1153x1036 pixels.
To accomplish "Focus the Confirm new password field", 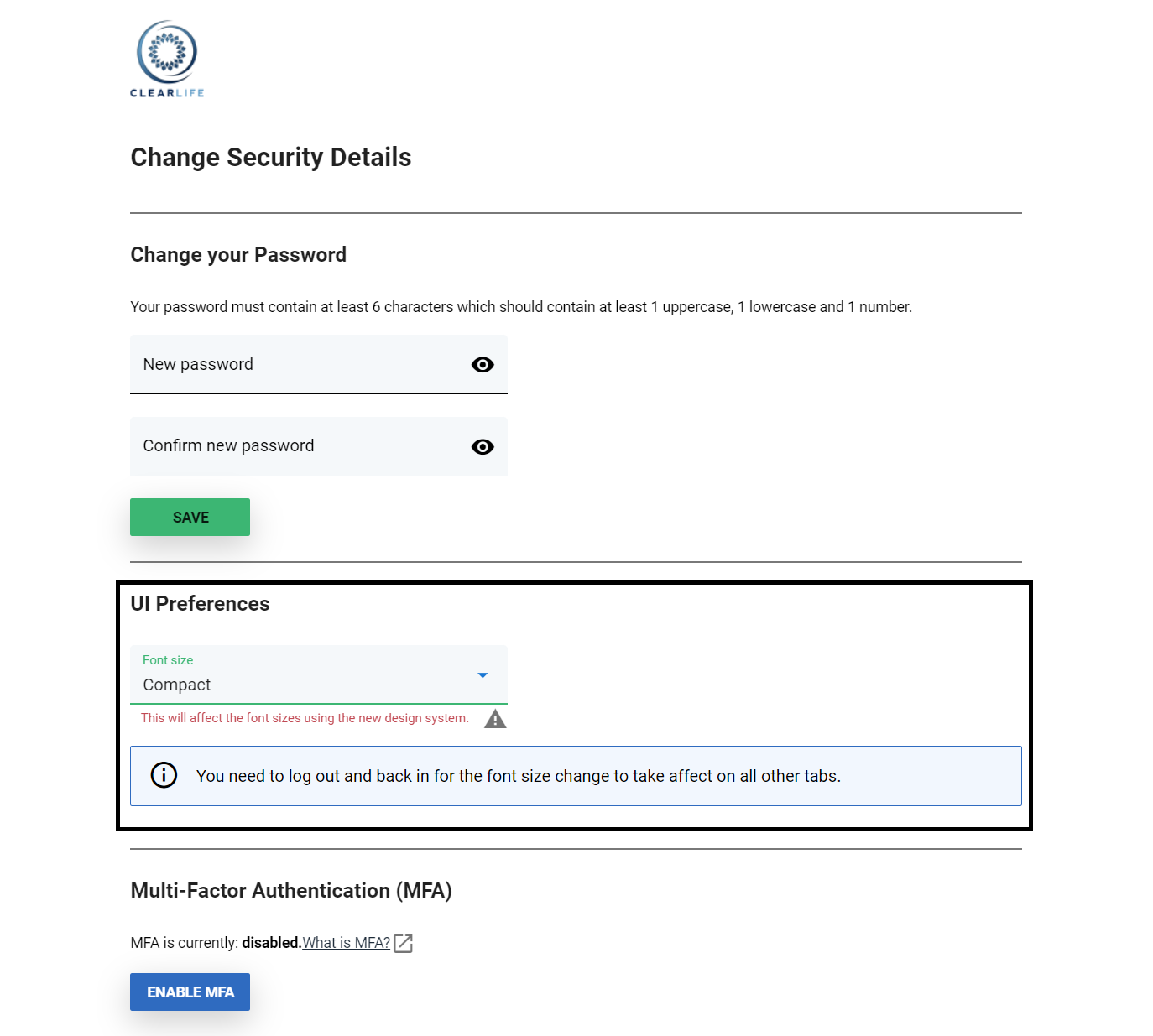I will pyautogui.click(x=294, y=446).
